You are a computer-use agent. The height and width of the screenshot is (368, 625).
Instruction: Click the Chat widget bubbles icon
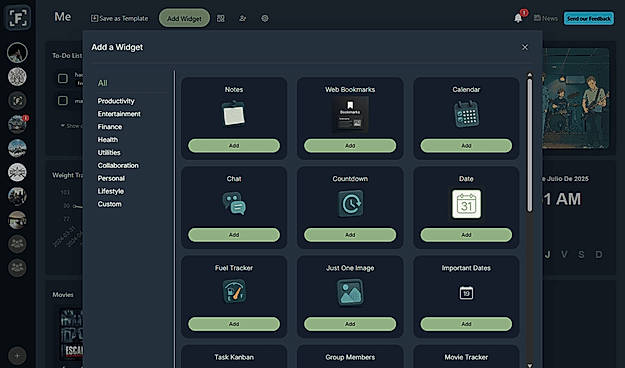[234, 204]
